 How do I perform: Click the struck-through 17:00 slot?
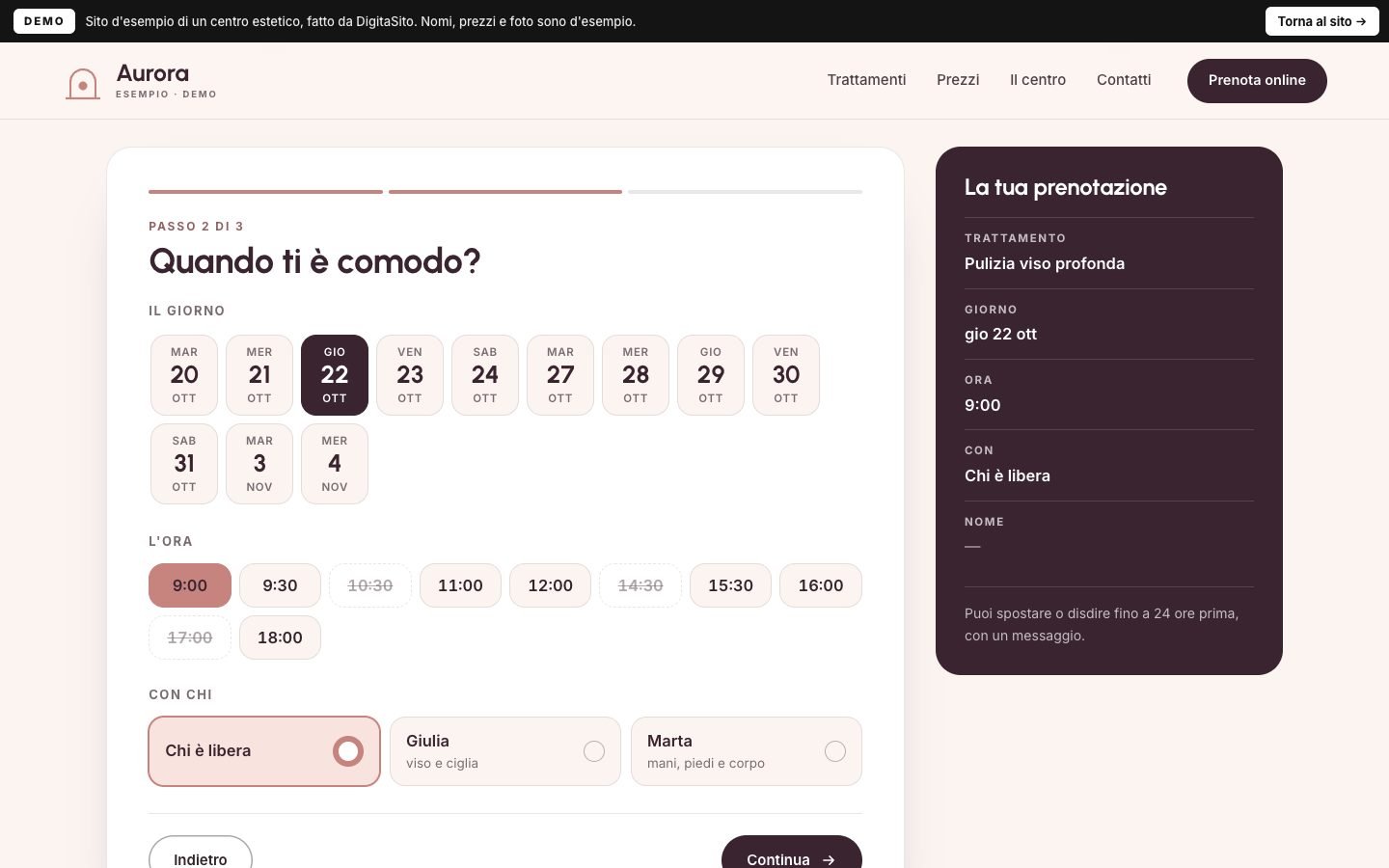click(190, 637)
